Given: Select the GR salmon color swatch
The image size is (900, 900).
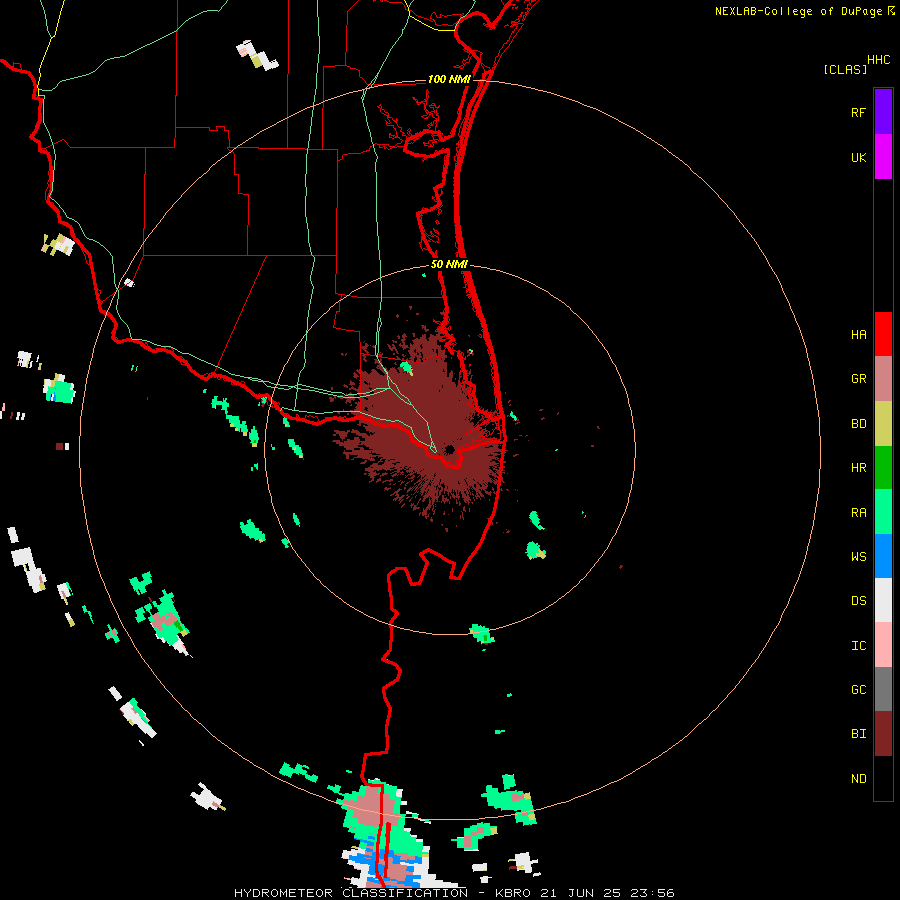Looking at the screenshot, I should pos(883,379).
